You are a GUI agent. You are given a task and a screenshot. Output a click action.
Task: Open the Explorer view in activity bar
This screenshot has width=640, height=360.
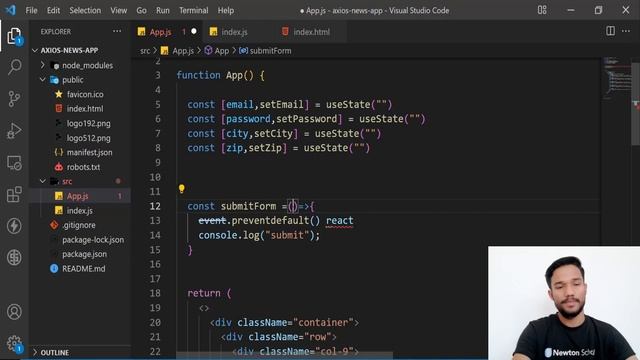(x=14, y=36)
